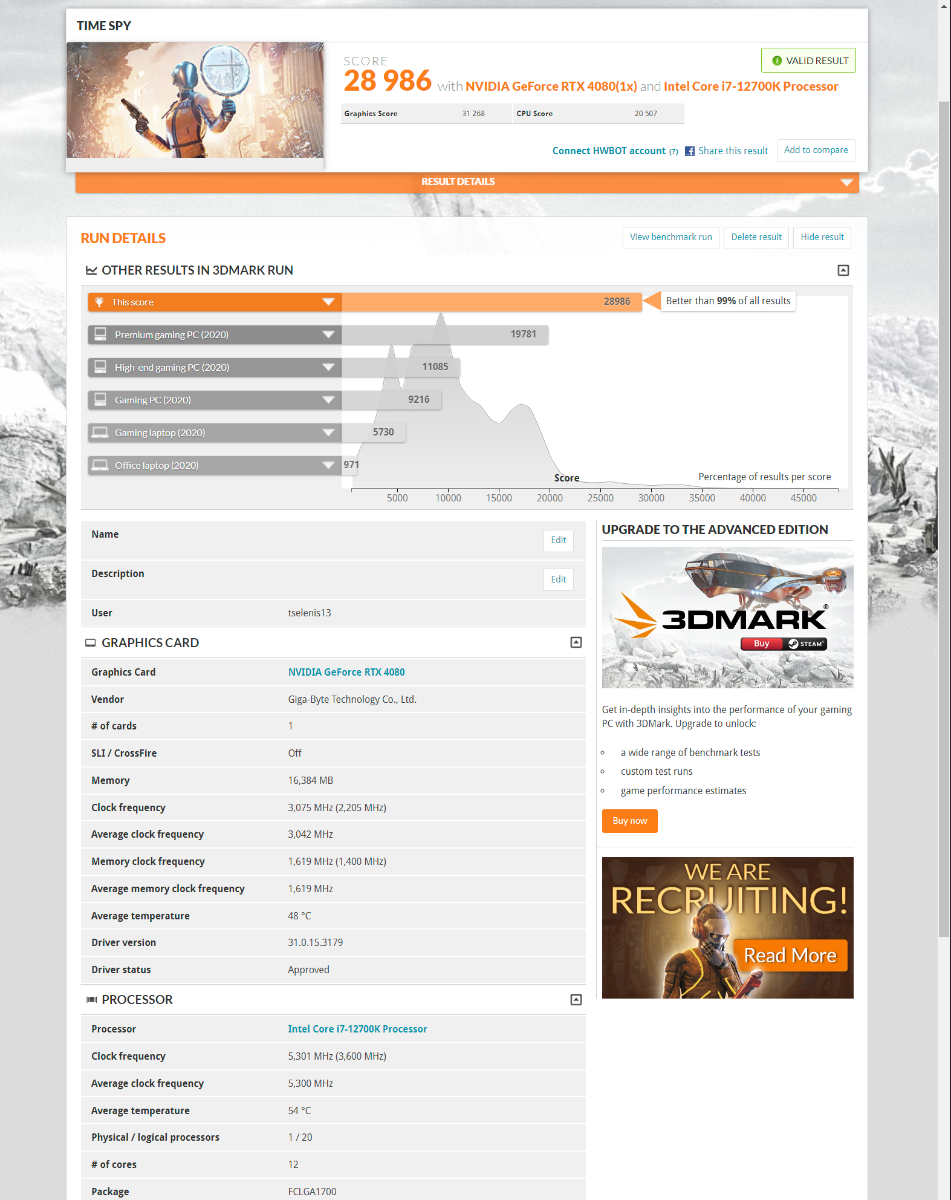Image resolution: width=951 pixels, height=1200 pixels.
Task: Click GPU clock frequency 3,075 MHz (2,205 MHz)
Action: click(x=337, y=808)
